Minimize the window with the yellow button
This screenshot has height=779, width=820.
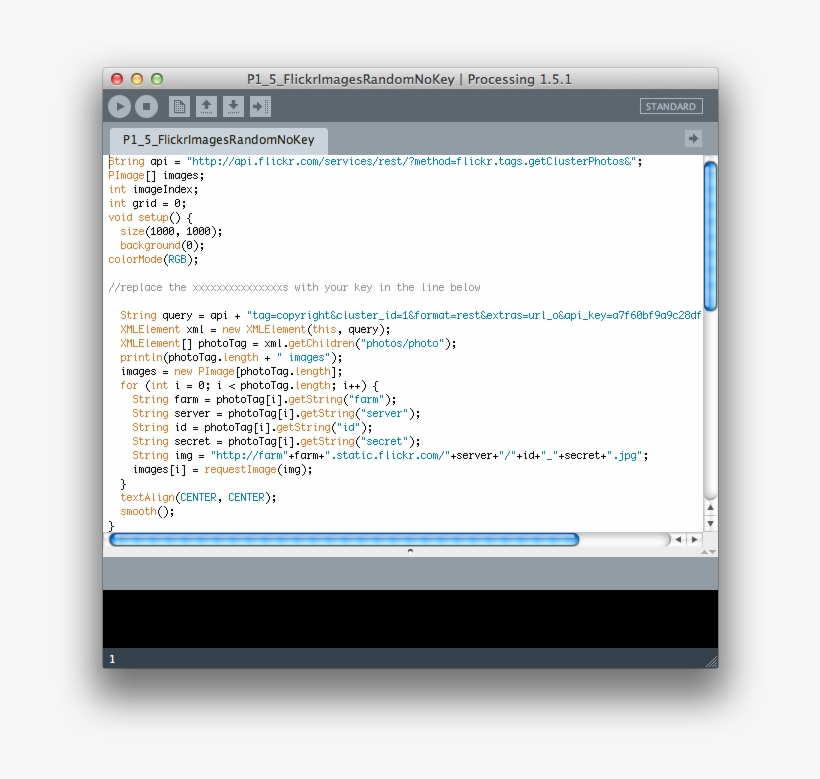click(137, 79)
